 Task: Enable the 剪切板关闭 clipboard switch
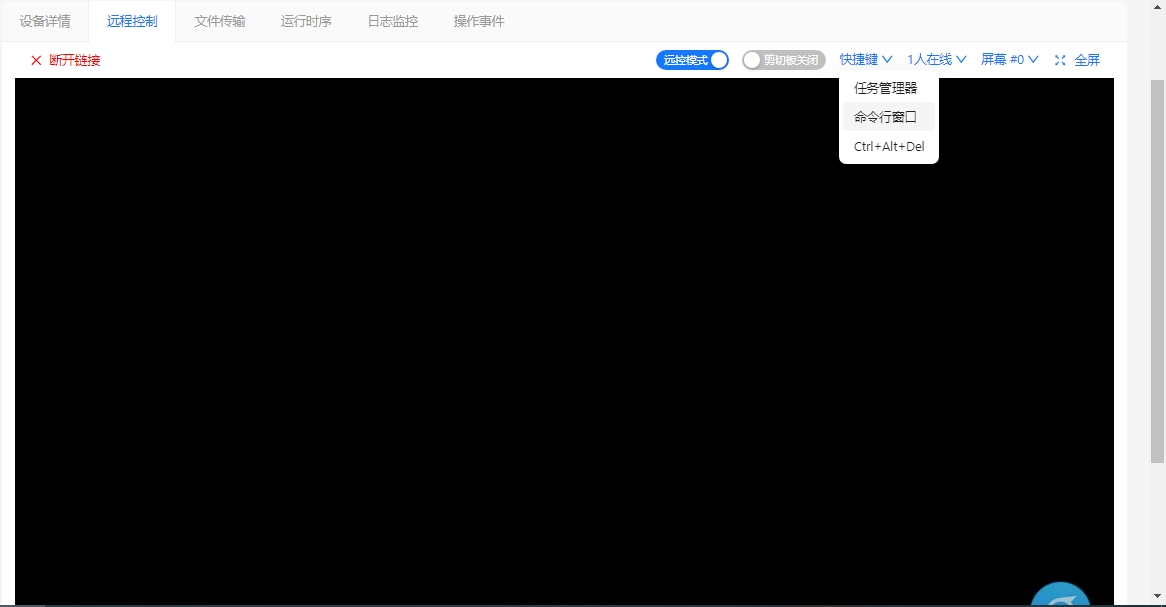[784, 60]
